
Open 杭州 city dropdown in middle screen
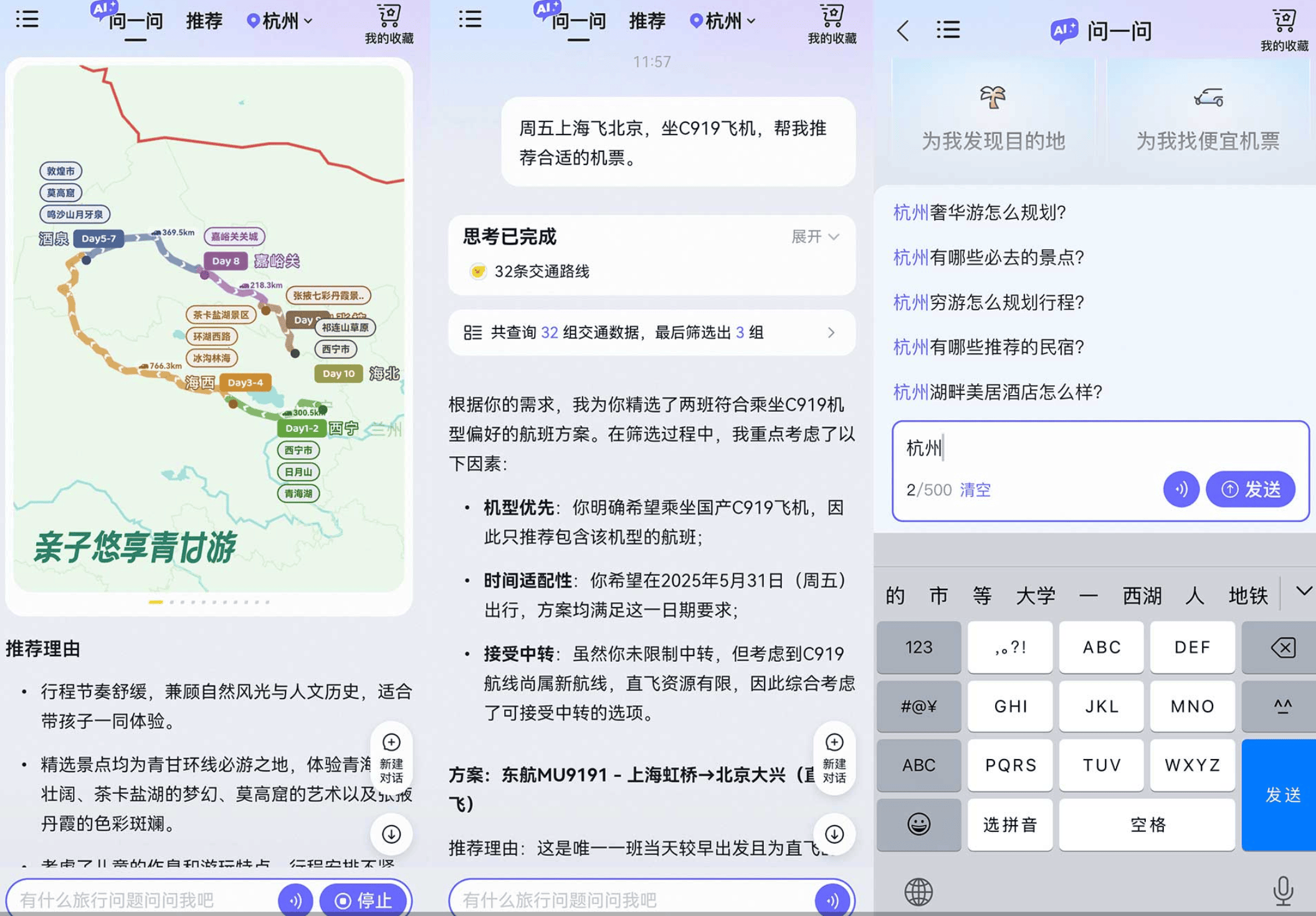[723, 21]
